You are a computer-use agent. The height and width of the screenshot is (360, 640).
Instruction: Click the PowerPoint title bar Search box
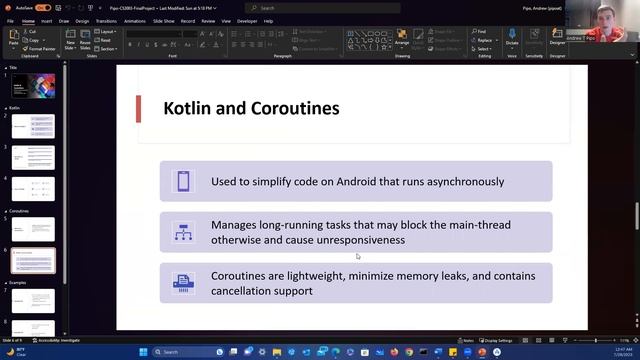tap(322, 8)
